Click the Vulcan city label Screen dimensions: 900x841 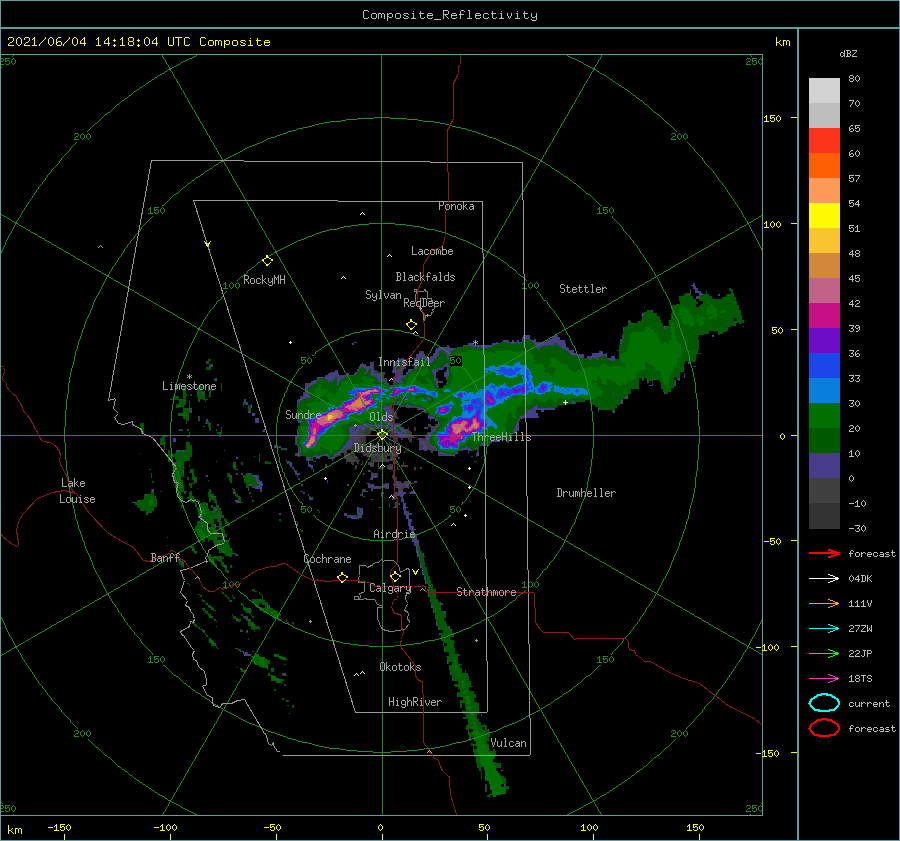pyautogui.click(x=509, y=743)
